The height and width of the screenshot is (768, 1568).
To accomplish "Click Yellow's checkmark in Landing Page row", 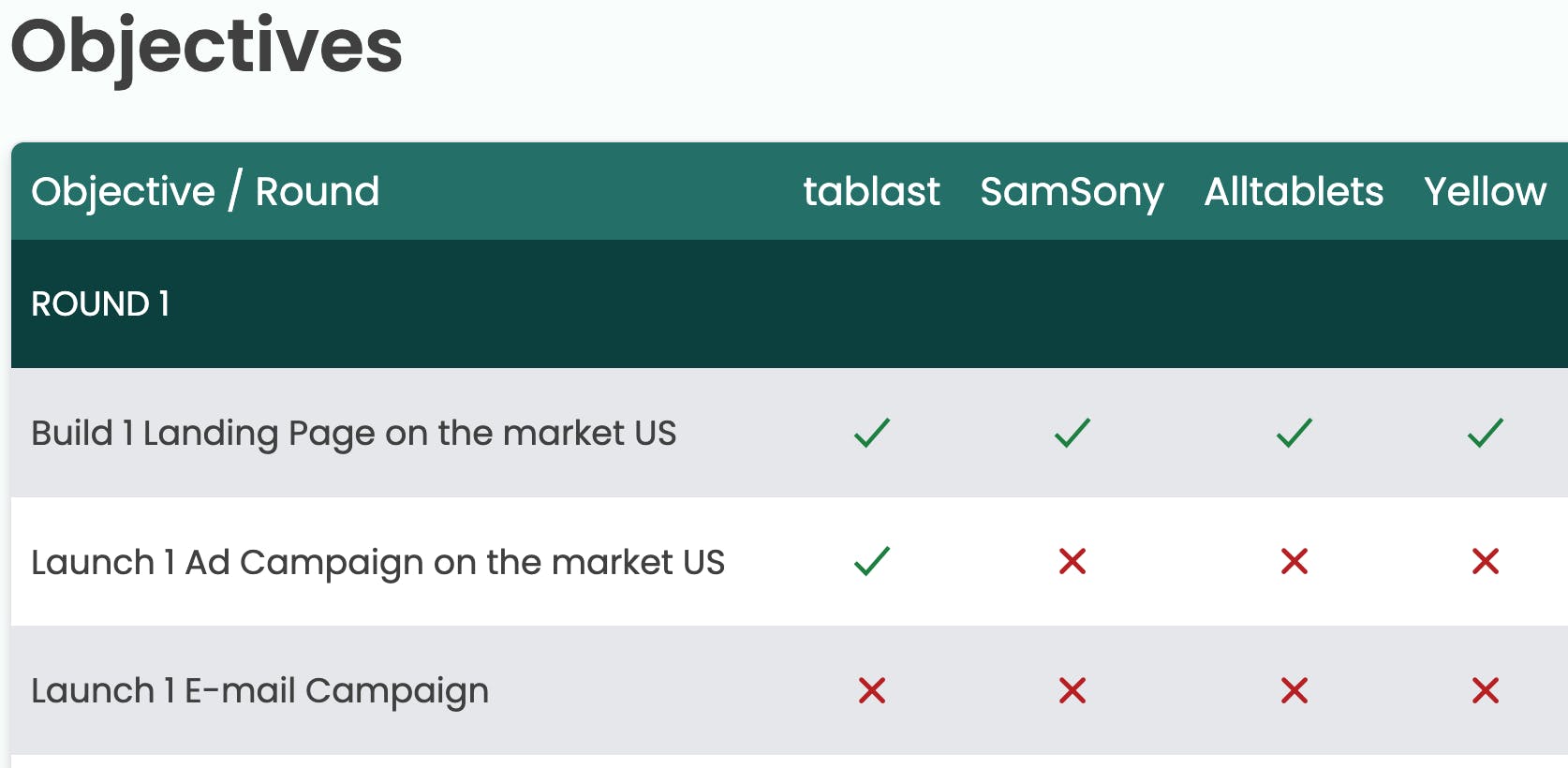I will [1485, 433].
